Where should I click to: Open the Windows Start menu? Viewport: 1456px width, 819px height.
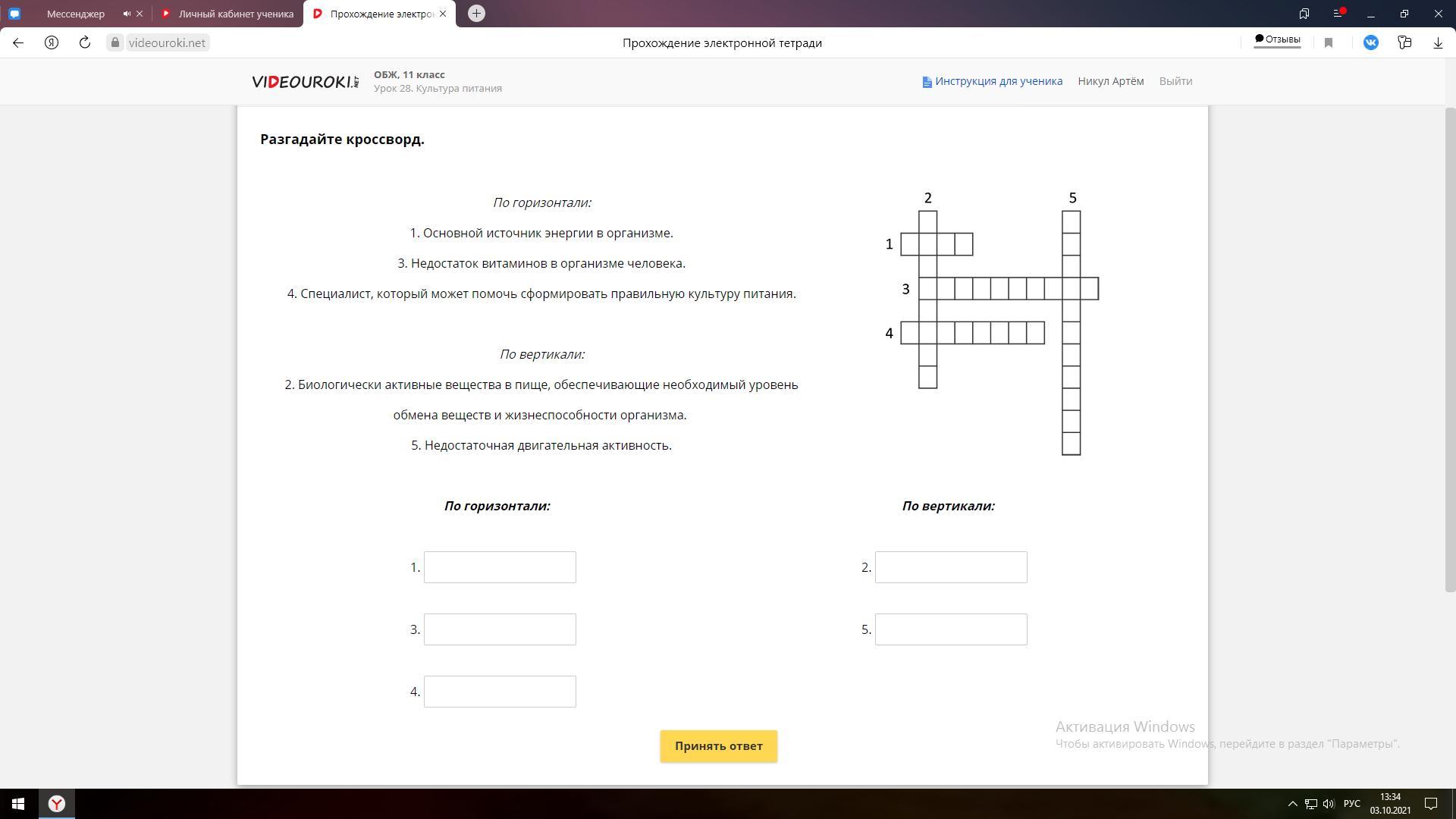[18, 804]
